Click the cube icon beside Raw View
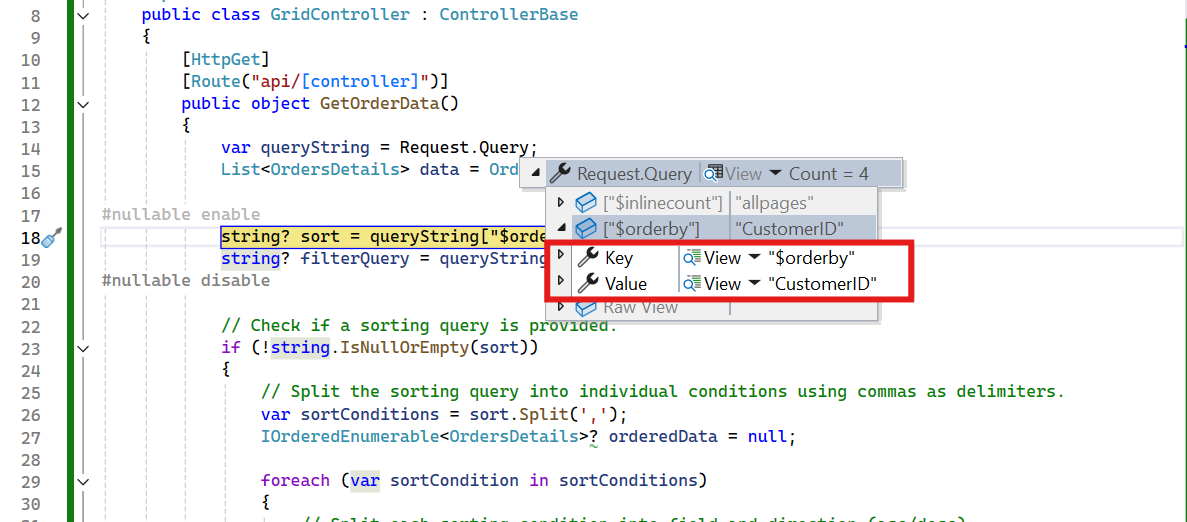This screenshot has width=1187, height=522. [x=586, y=307]
